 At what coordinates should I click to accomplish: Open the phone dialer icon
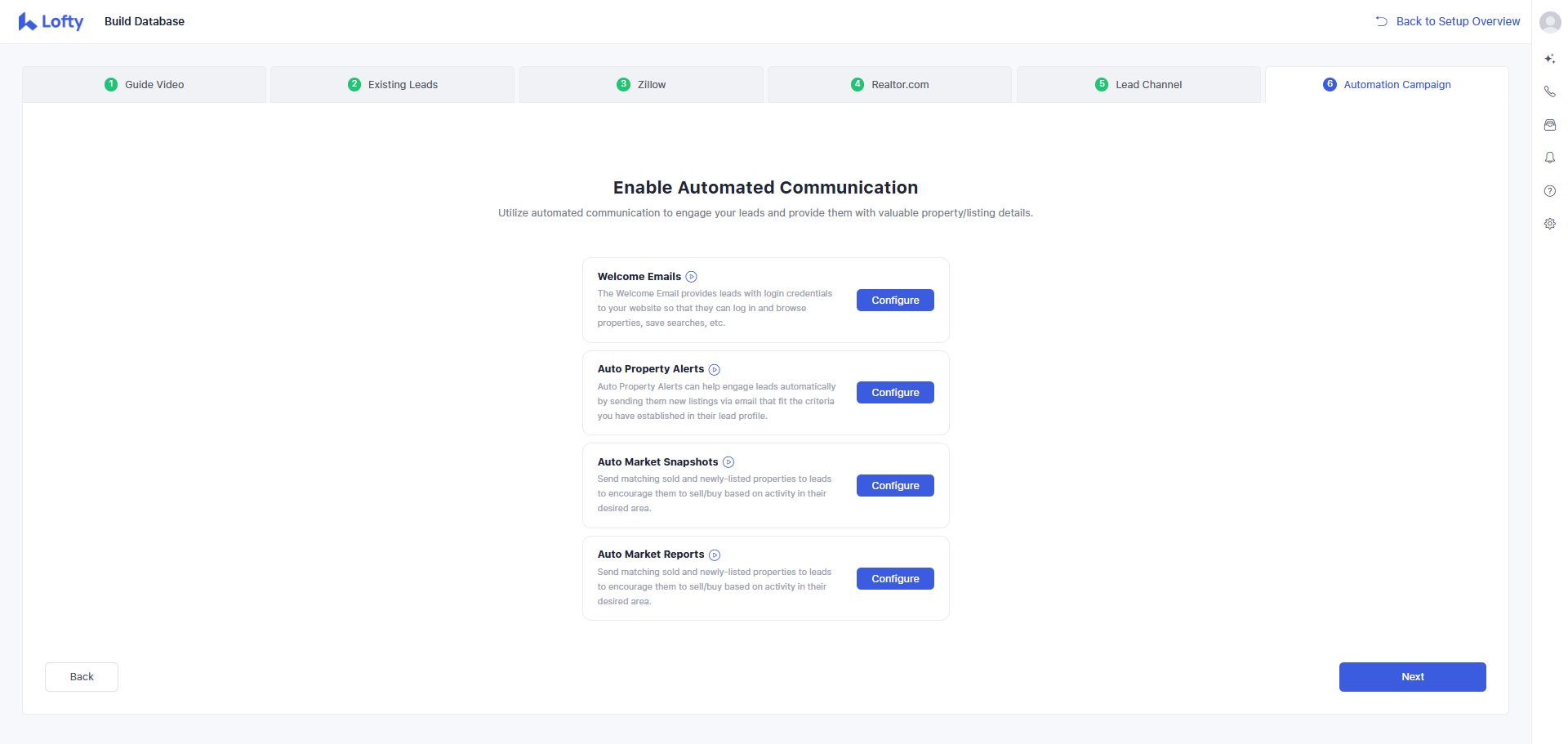coord(1549,91)
